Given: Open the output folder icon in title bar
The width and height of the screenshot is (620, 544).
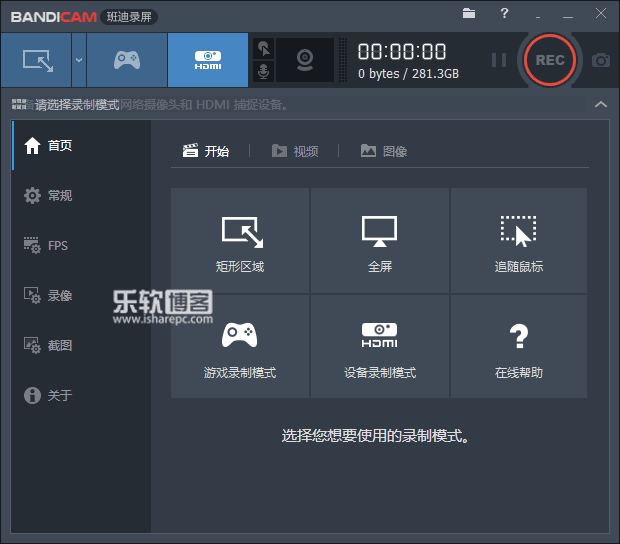Looking at the screenshot, I should (469, 13).
